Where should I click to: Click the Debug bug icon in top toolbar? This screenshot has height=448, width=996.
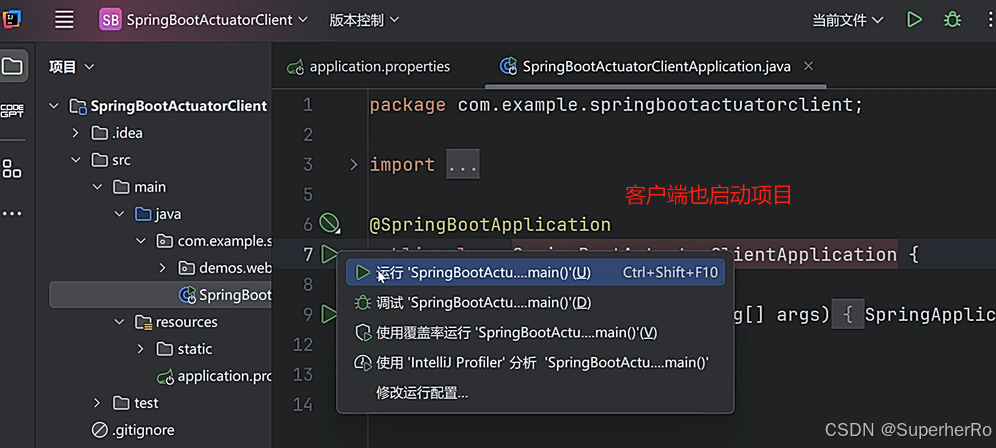(x=952, y=20)
